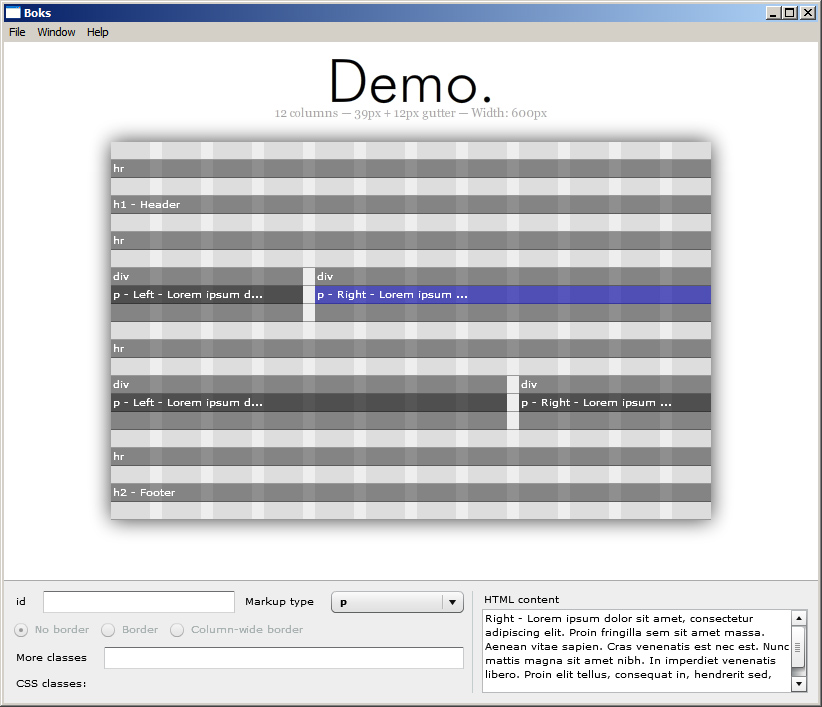Screen dimensions: 822x707
Task: Maximize the Boks window
Action: point(790,13)
